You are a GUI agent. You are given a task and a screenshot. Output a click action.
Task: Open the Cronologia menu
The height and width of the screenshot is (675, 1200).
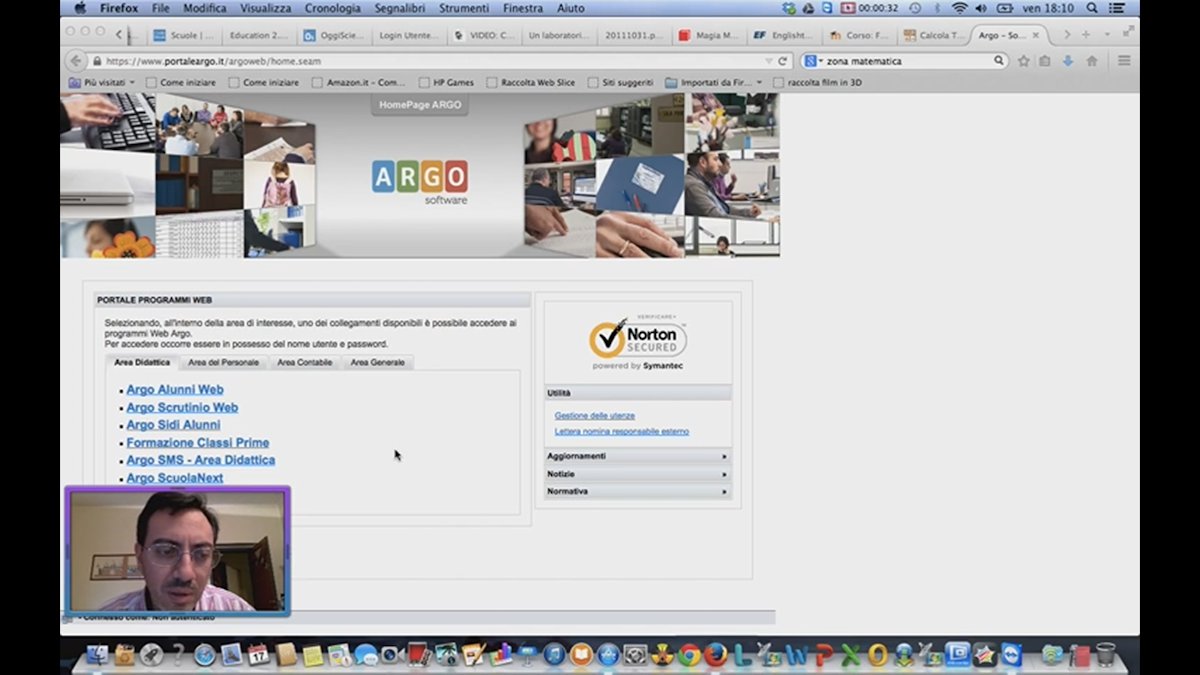333,8
